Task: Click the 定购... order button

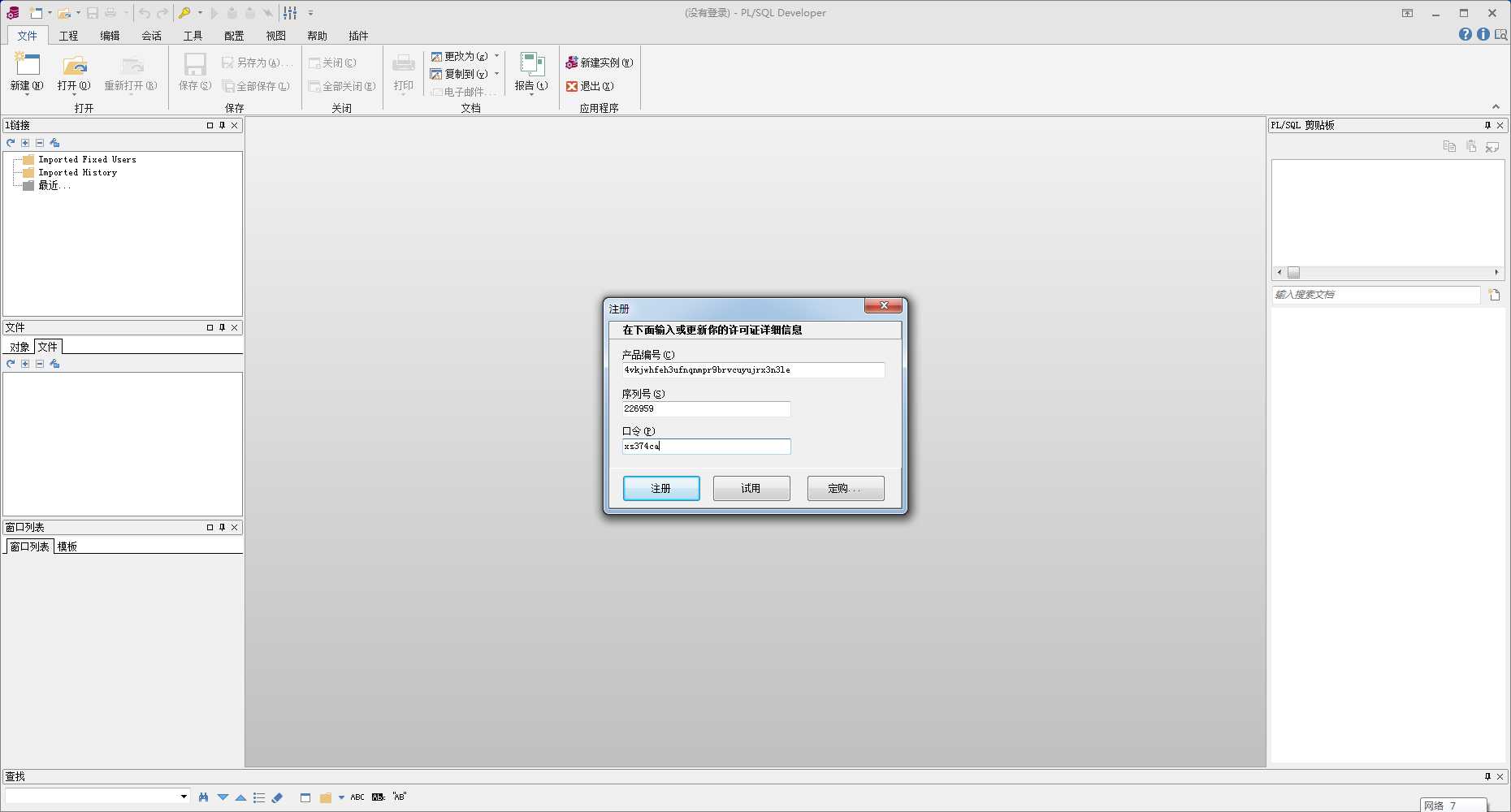Action: [x=846, y=488]
